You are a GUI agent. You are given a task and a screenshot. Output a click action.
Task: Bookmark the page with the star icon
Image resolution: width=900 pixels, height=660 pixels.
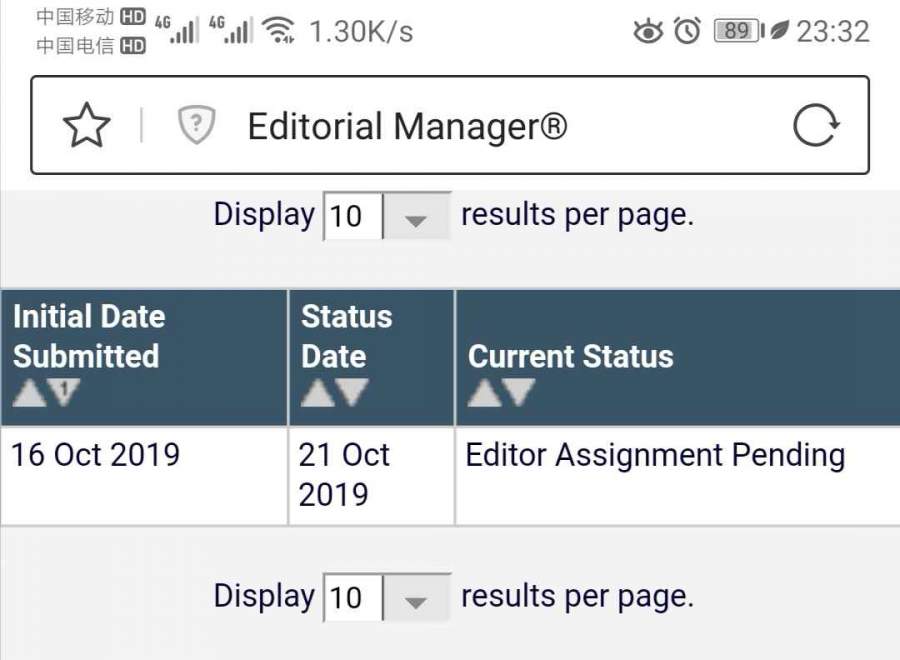(x=86, y=127)
